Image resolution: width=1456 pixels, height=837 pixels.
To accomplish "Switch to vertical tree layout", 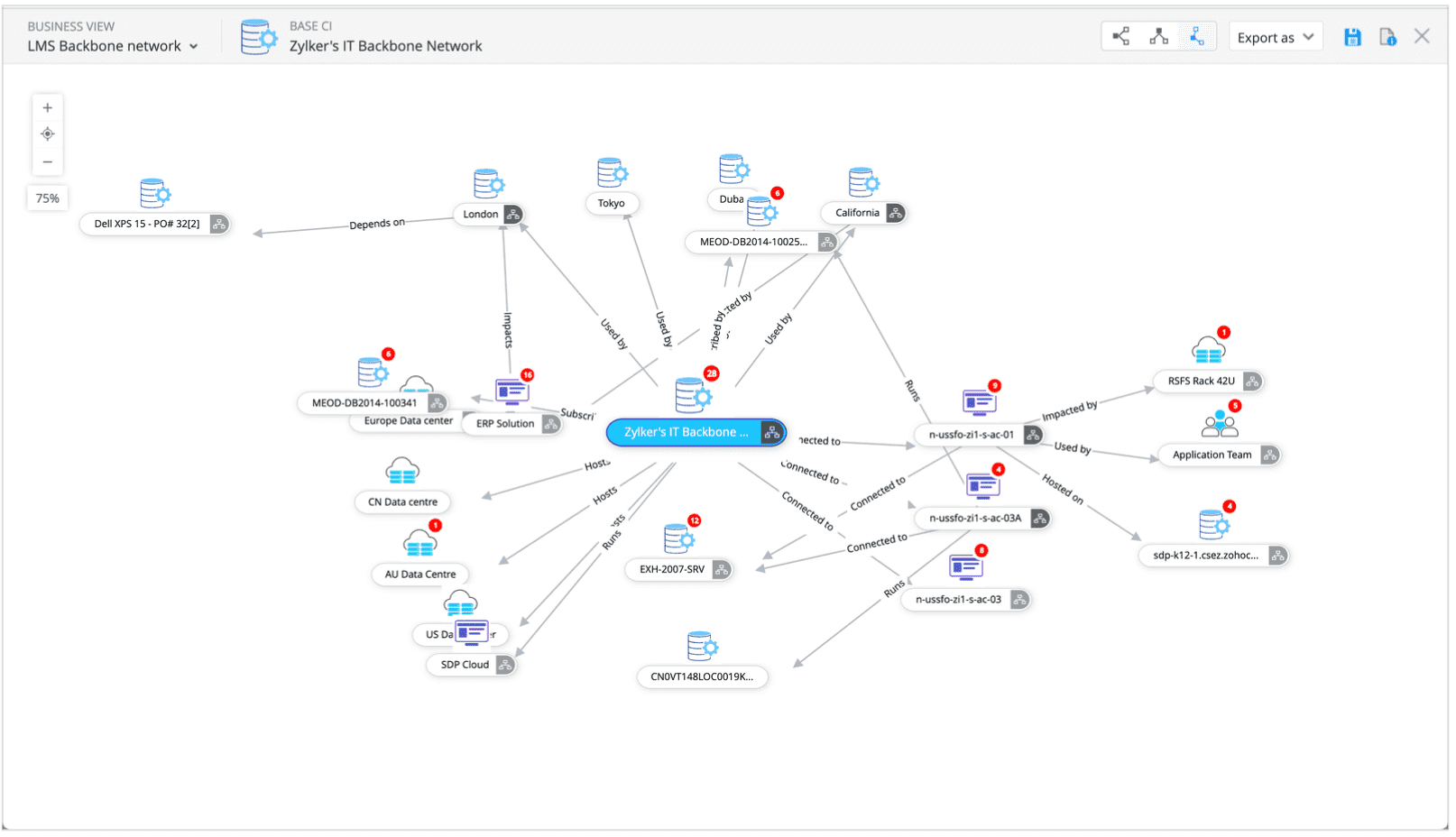I will [x=1158, y=37].
